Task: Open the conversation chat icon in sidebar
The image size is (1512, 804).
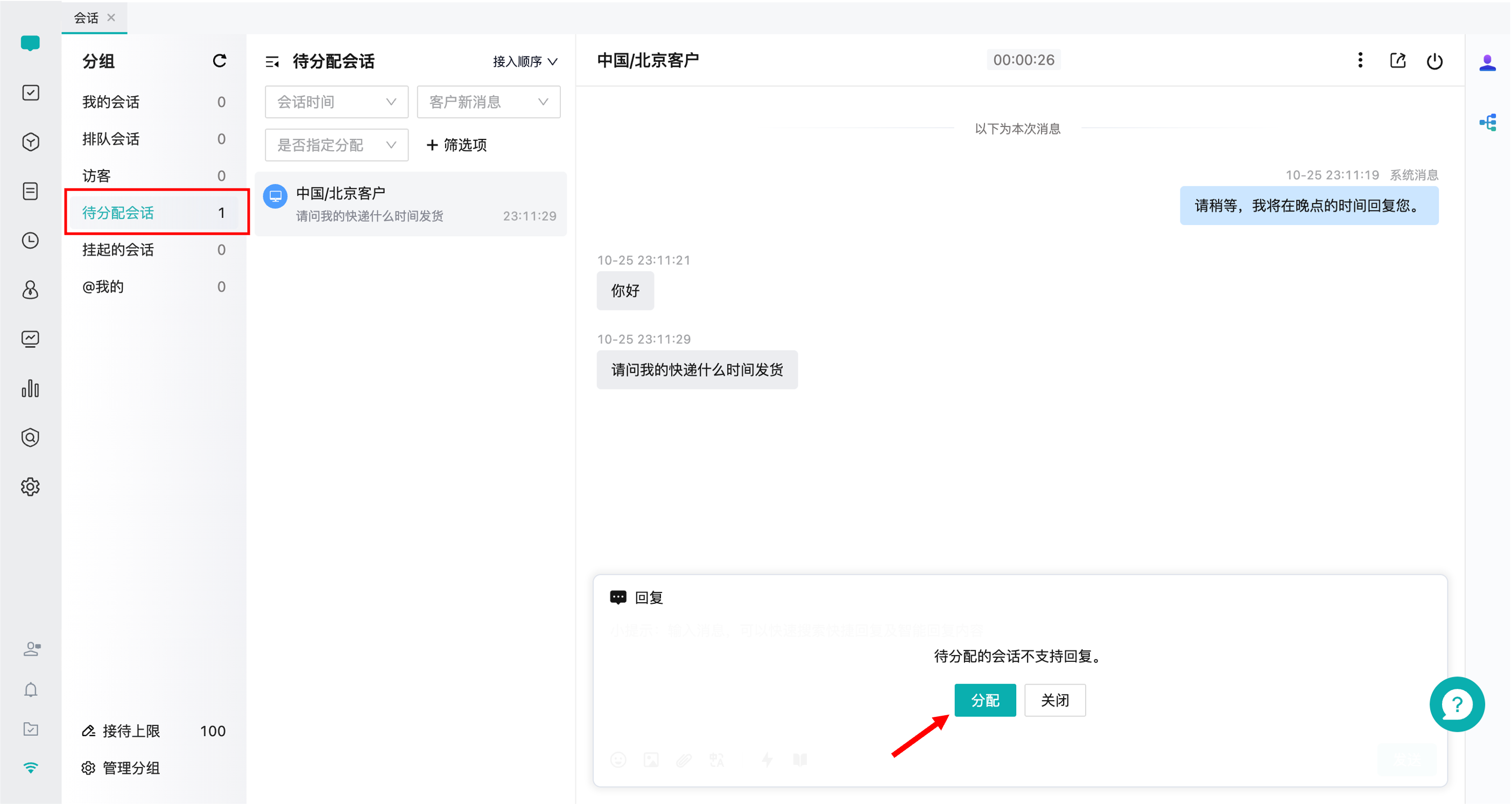Action: [31, 43]
